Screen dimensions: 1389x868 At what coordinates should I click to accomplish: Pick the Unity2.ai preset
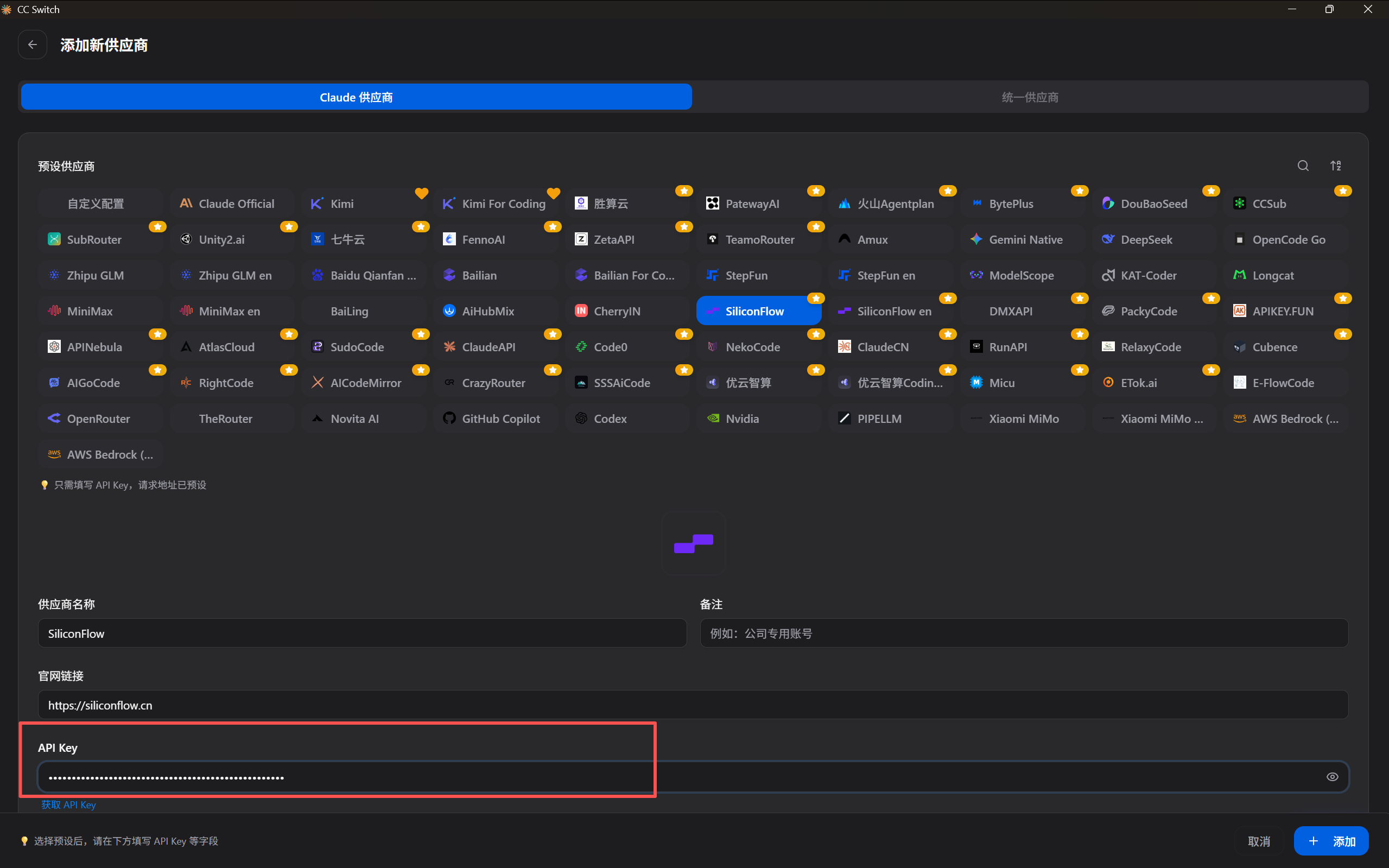232,239
